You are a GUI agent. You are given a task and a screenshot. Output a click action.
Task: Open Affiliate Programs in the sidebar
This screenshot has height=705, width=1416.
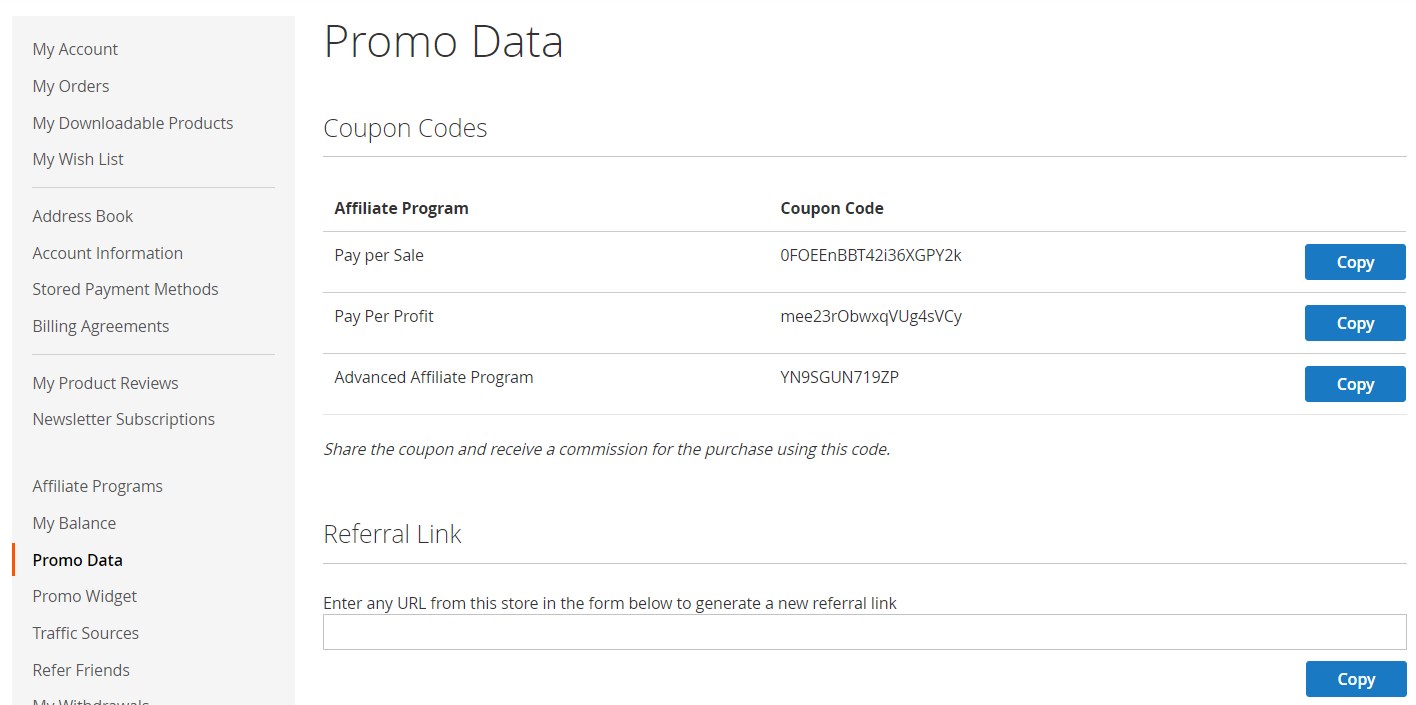[x=98, y=486]
